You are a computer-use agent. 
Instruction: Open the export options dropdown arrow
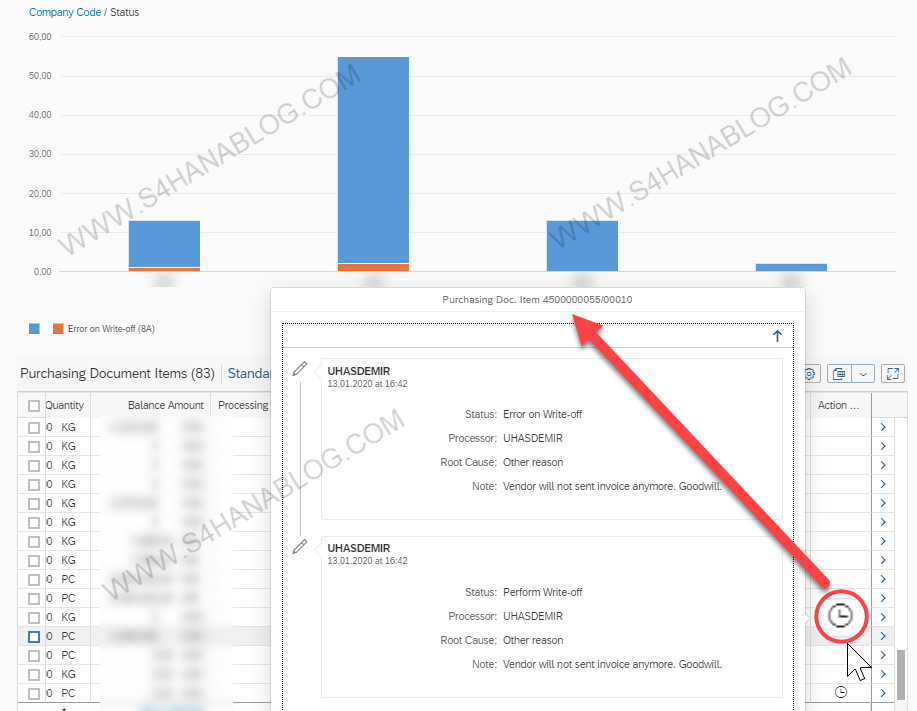[863, 374]
